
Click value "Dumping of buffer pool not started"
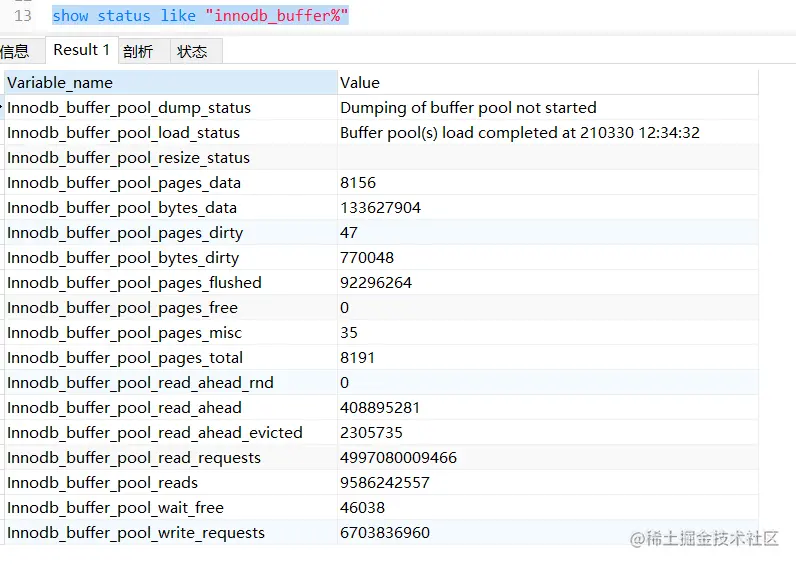[468, 108]
